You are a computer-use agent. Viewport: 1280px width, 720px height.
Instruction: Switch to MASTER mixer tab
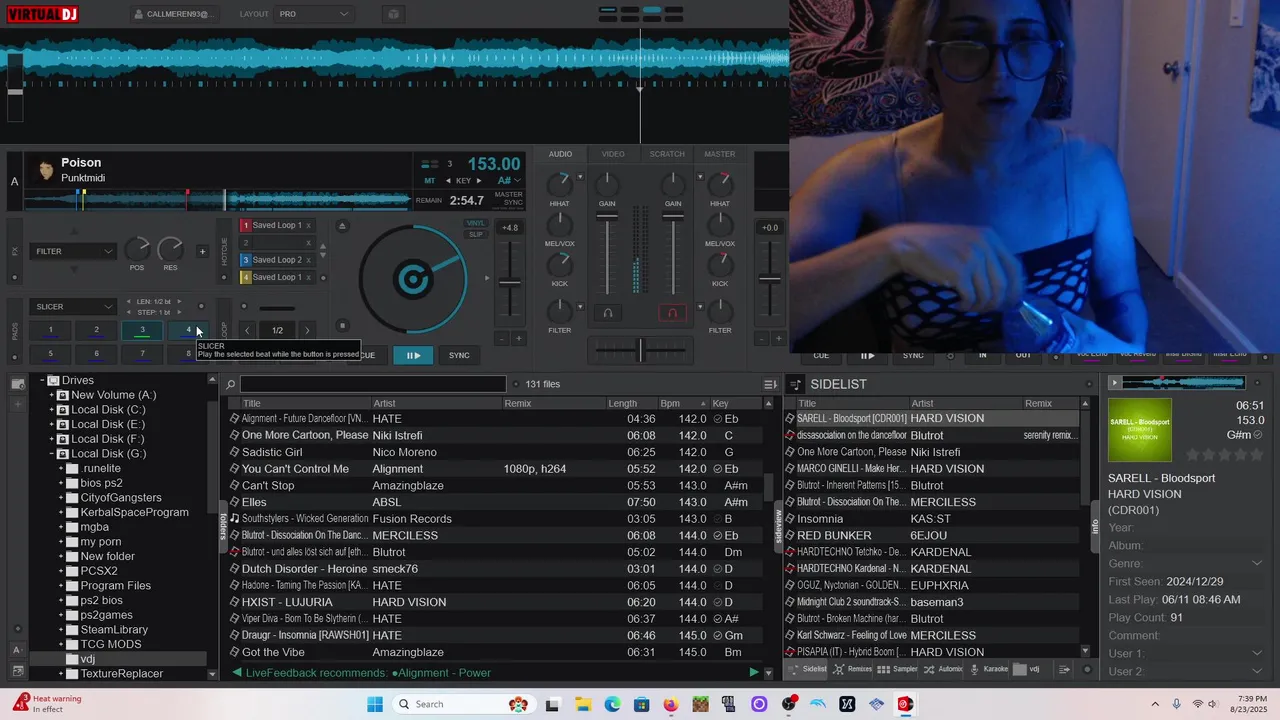point(720,154)
